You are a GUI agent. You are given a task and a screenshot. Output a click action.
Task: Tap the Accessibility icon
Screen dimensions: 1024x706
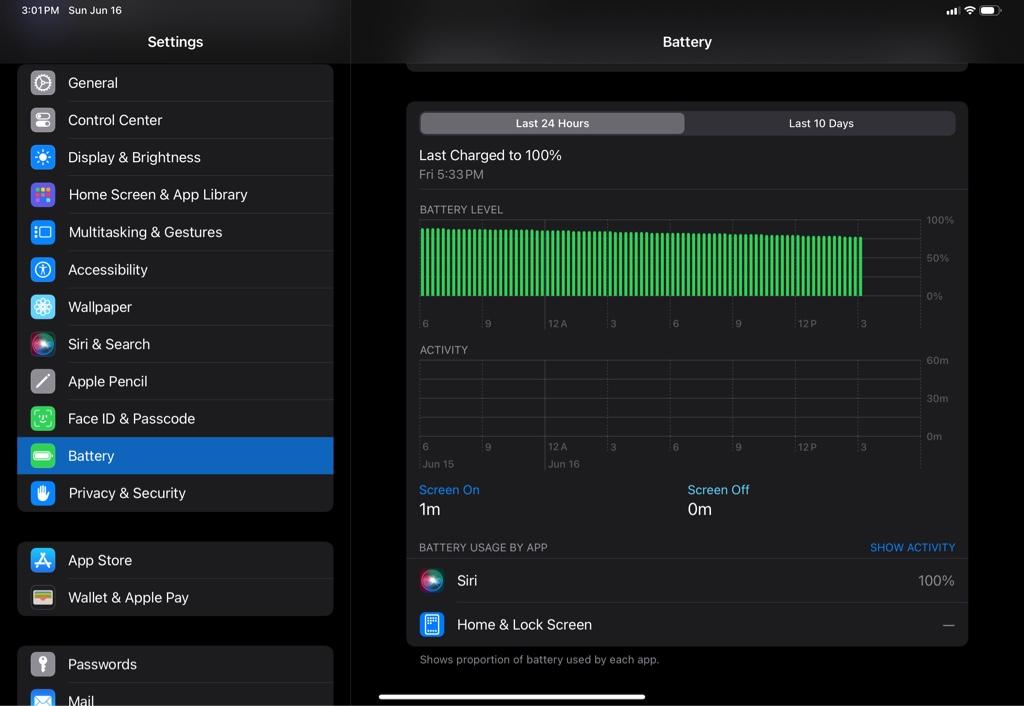click(43, 269)
